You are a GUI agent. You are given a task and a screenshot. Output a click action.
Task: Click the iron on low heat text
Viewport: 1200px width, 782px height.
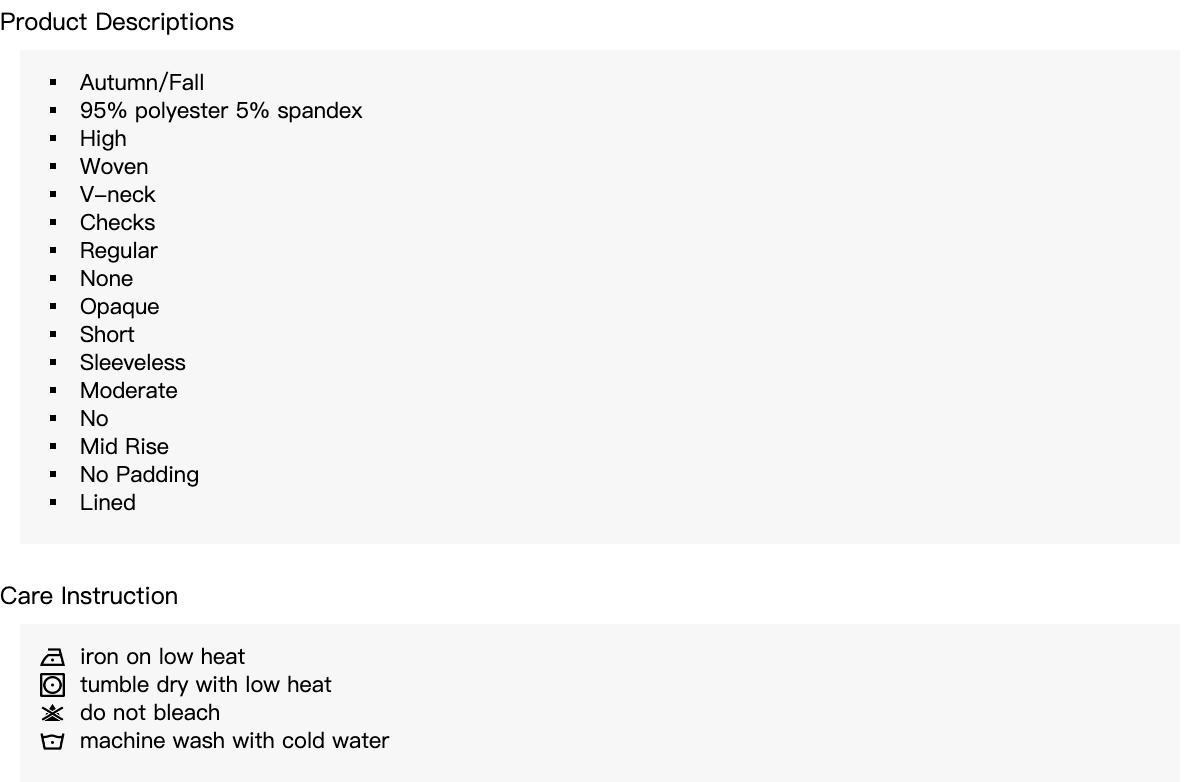click(x=163, y=657)
